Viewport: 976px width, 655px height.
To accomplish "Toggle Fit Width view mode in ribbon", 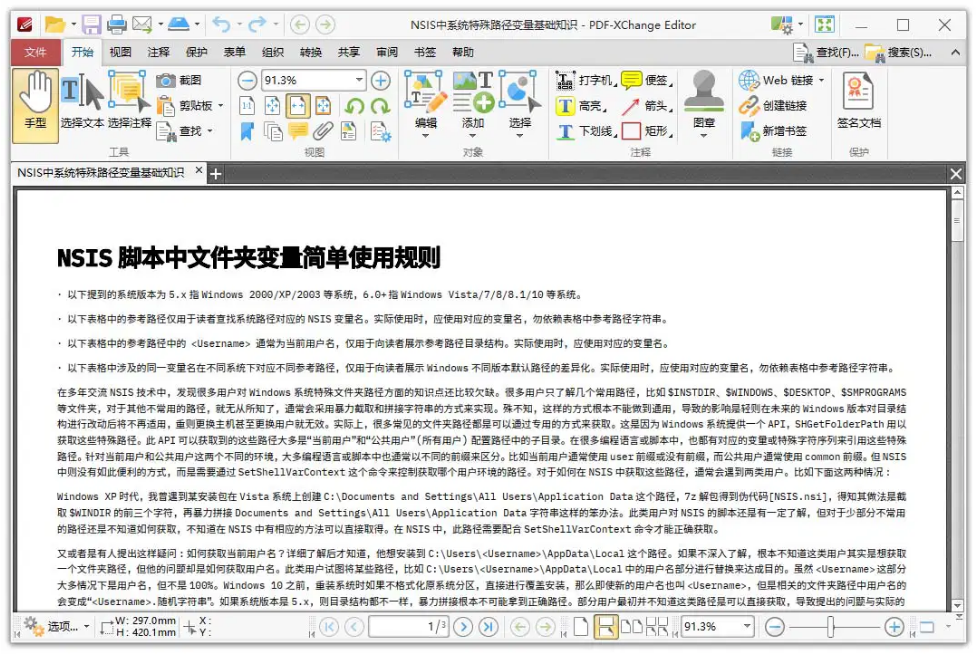I will (x=298, y=106).
